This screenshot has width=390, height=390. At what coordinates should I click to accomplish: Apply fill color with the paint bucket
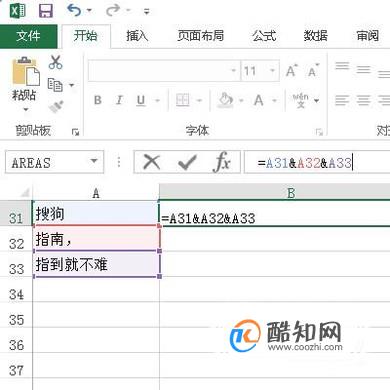coord(225,100)
